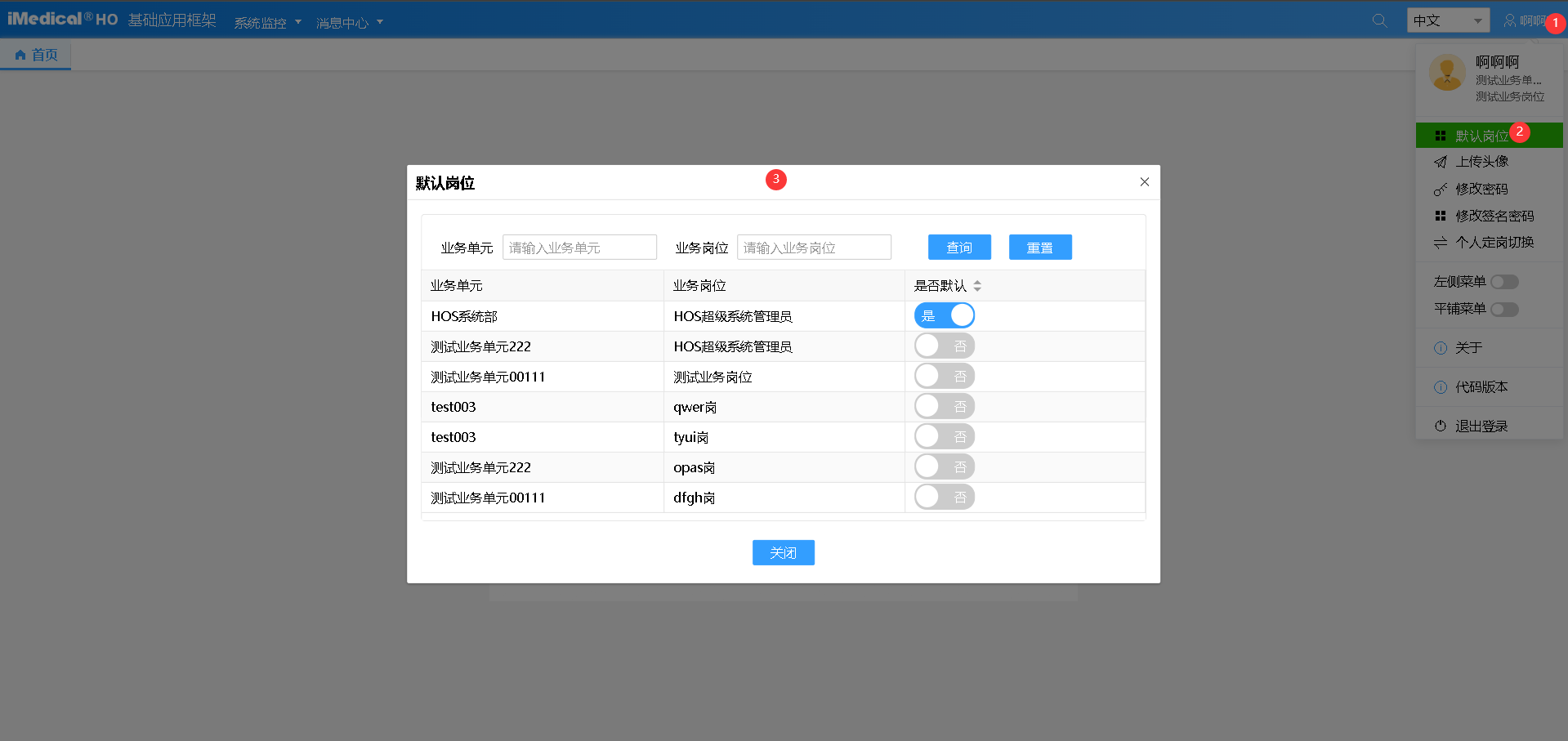Open the 中文 language dropdown
The width and height of the screenshot is (1568, 741).
pyautogui.click(x=1447, y=20)
